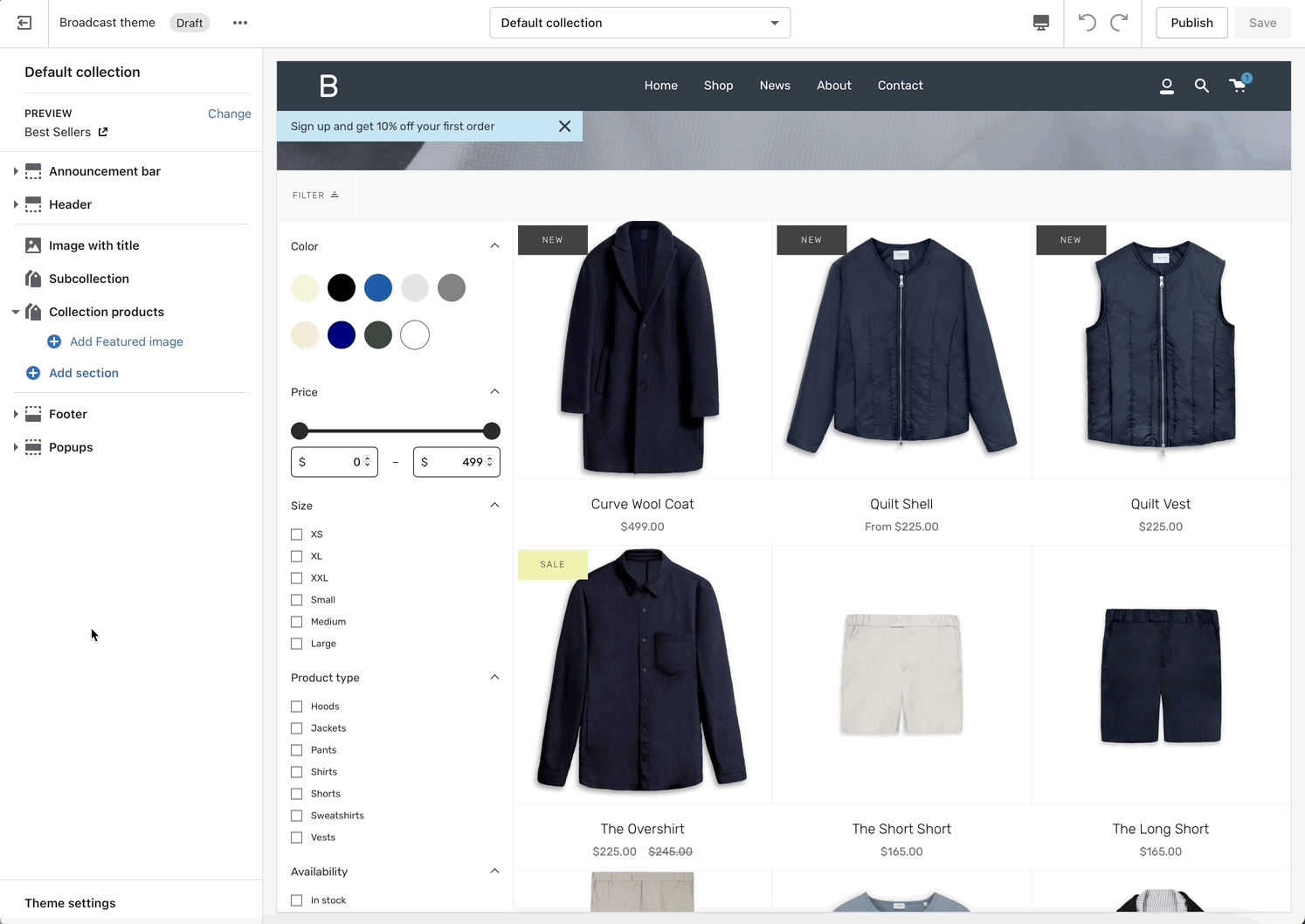Click the redo arrow icon
Viewport: 1305px width, 924px height.
(x=1119, y=23)
